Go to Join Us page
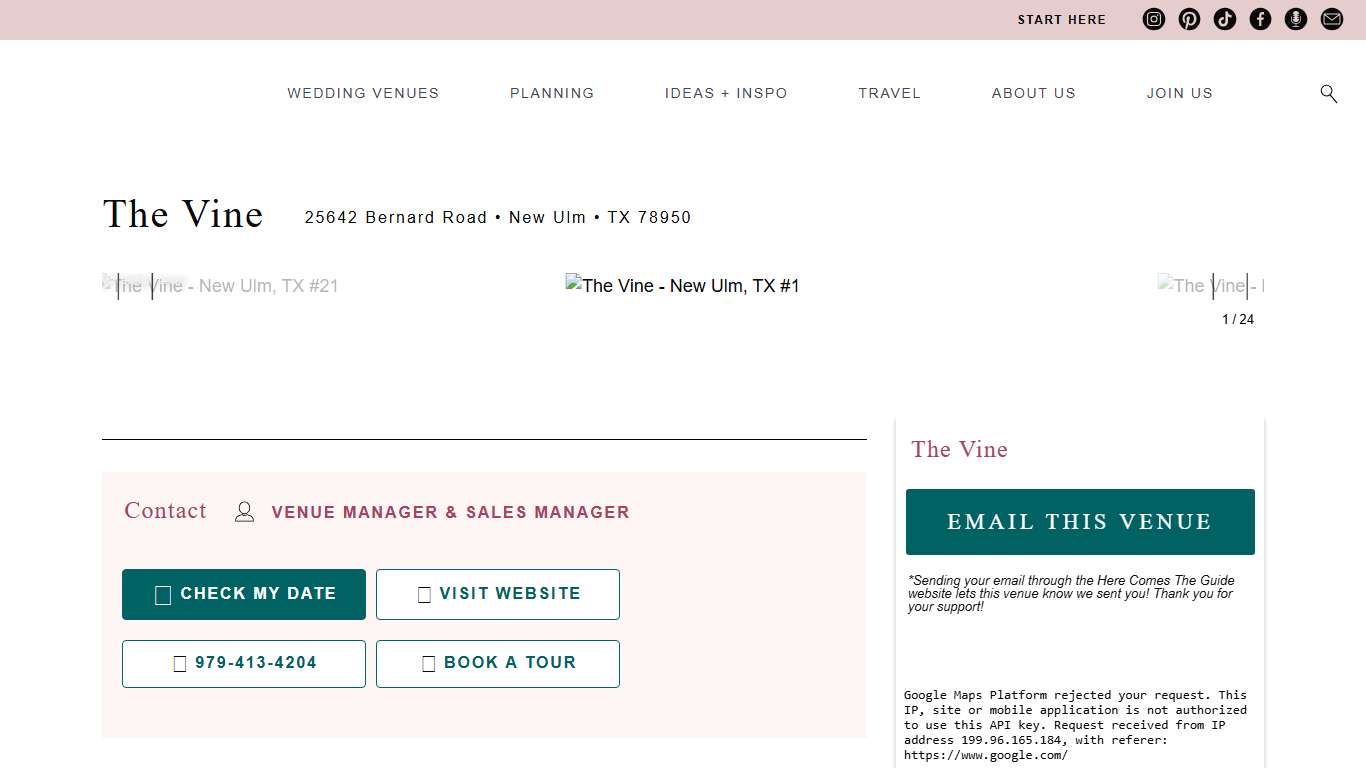 1179,93
